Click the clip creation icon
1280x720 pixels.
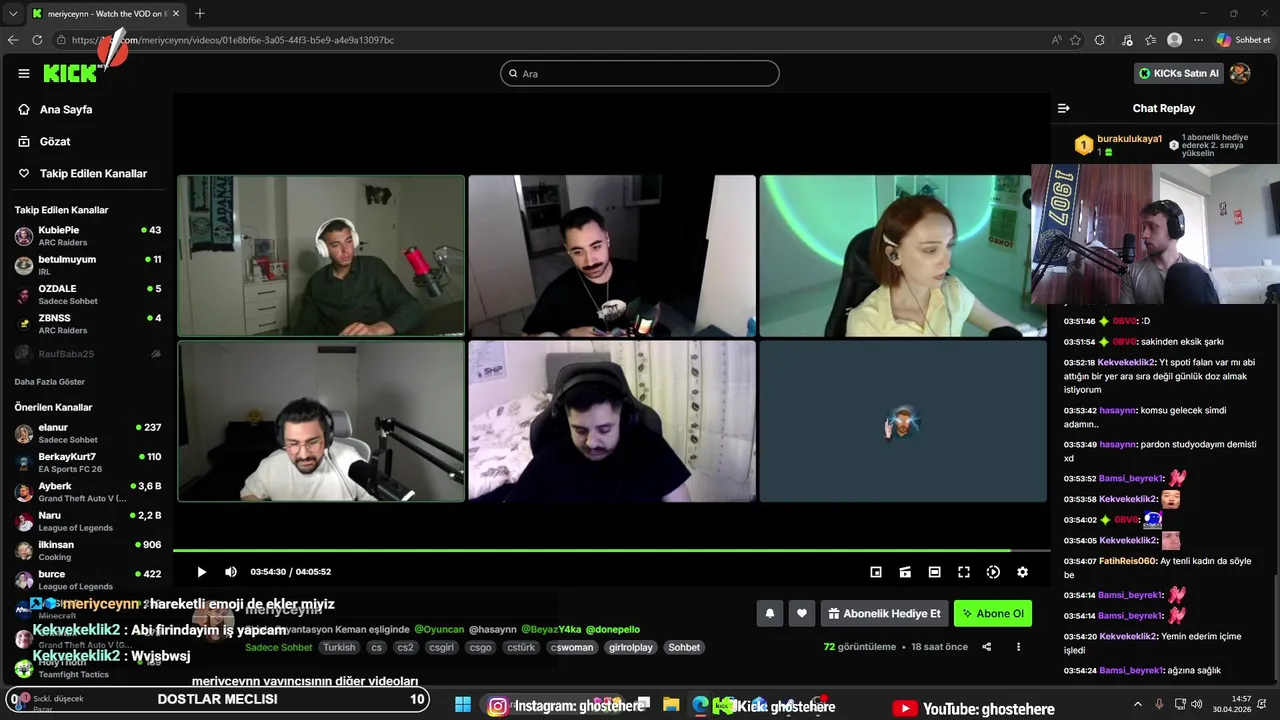[905, 572]
